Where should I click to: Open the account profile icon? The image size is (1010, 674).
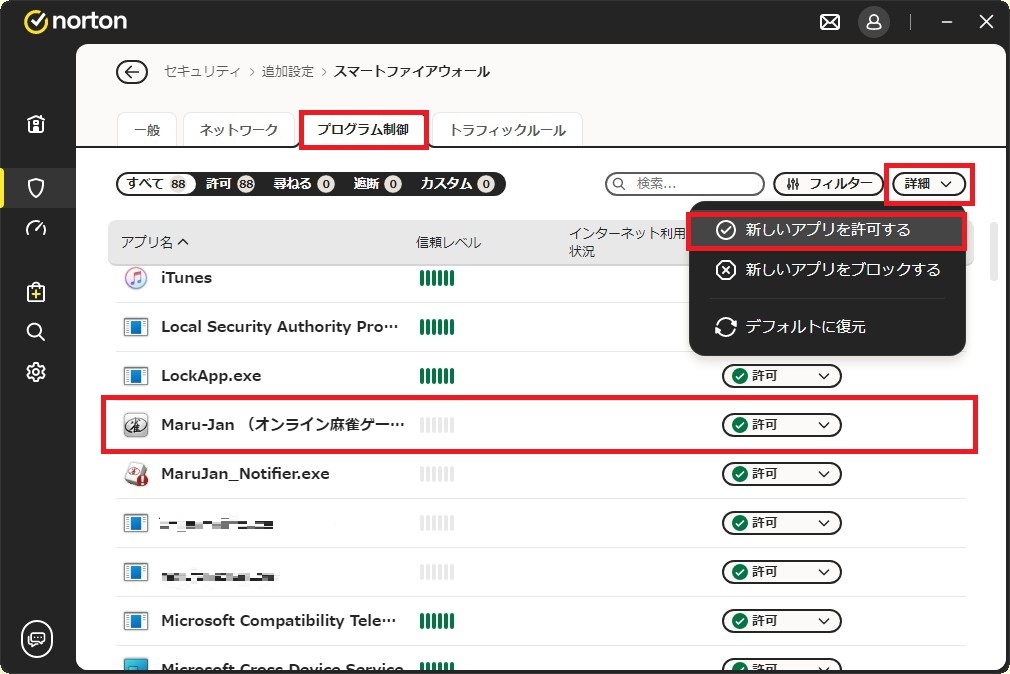[873, 22]
